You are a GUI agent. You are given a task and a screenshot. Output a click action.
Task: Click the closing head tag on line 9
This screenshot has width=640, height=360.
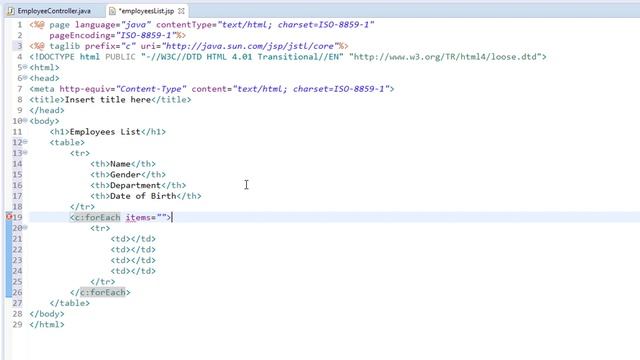click(47, 110)
